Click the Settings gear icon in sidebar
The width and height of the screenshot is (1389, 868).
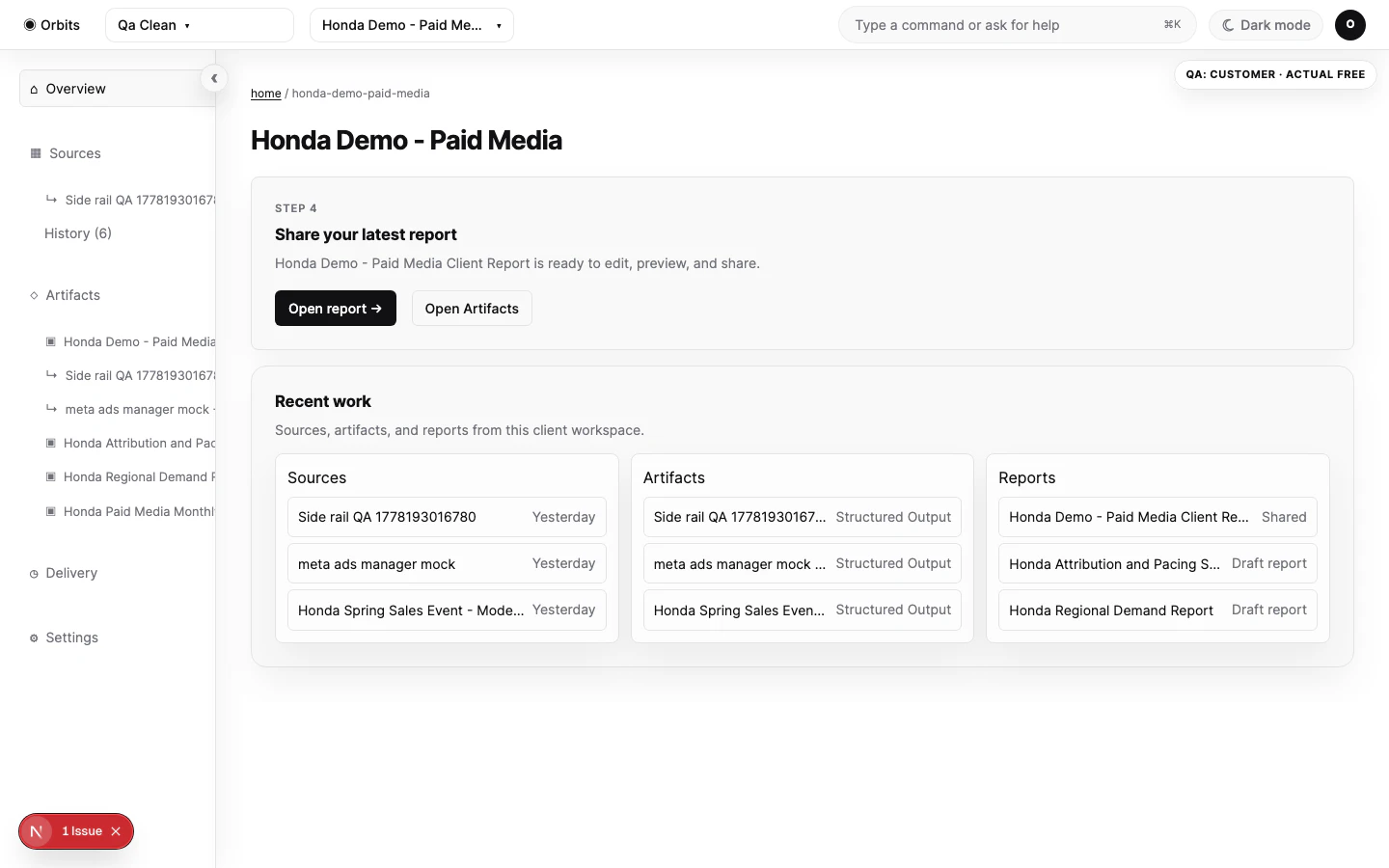pos(34,638)
